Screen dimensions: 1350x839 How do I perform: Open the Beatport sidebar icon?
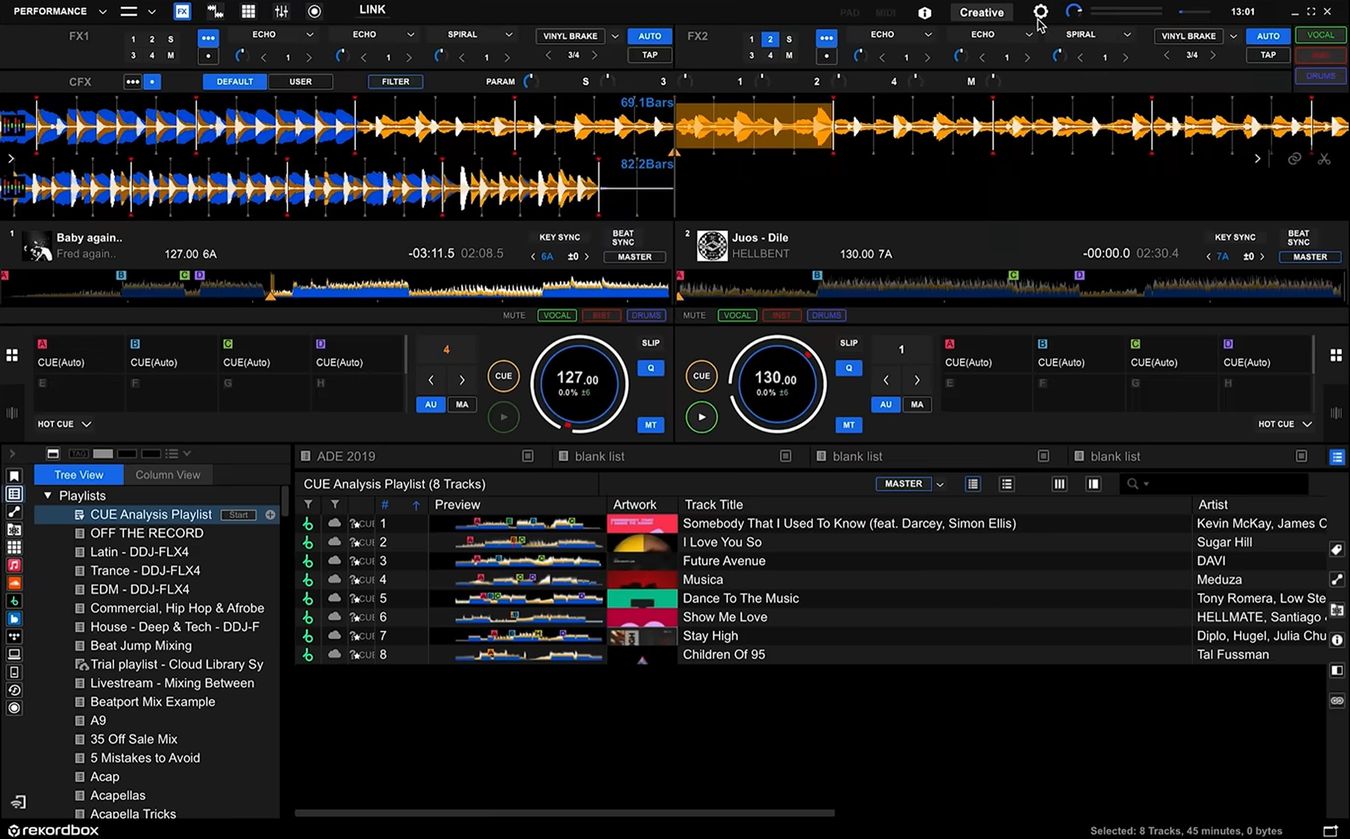coord(14,601)
